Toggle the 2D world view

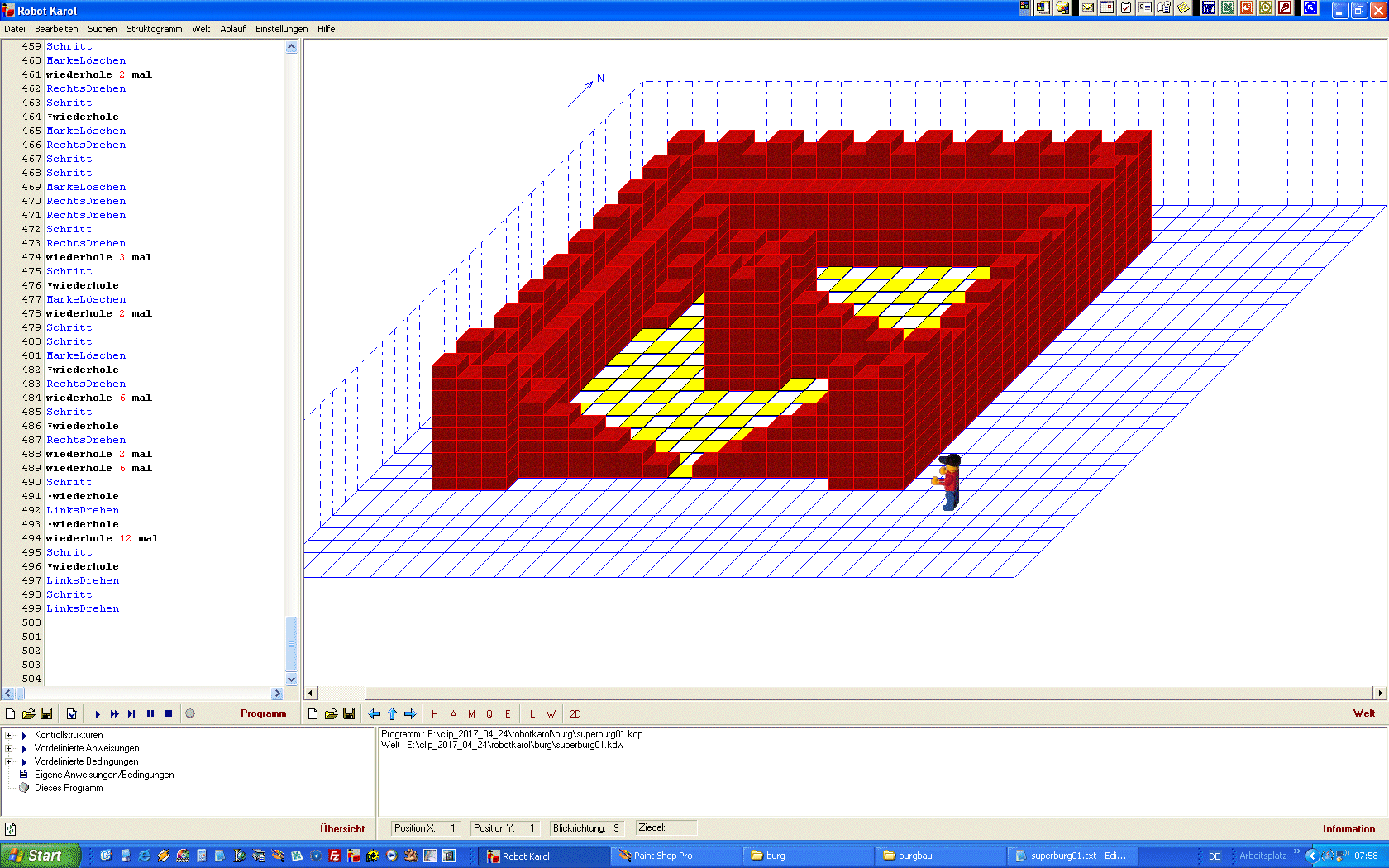pyautogui.click(x=575, y=714)
